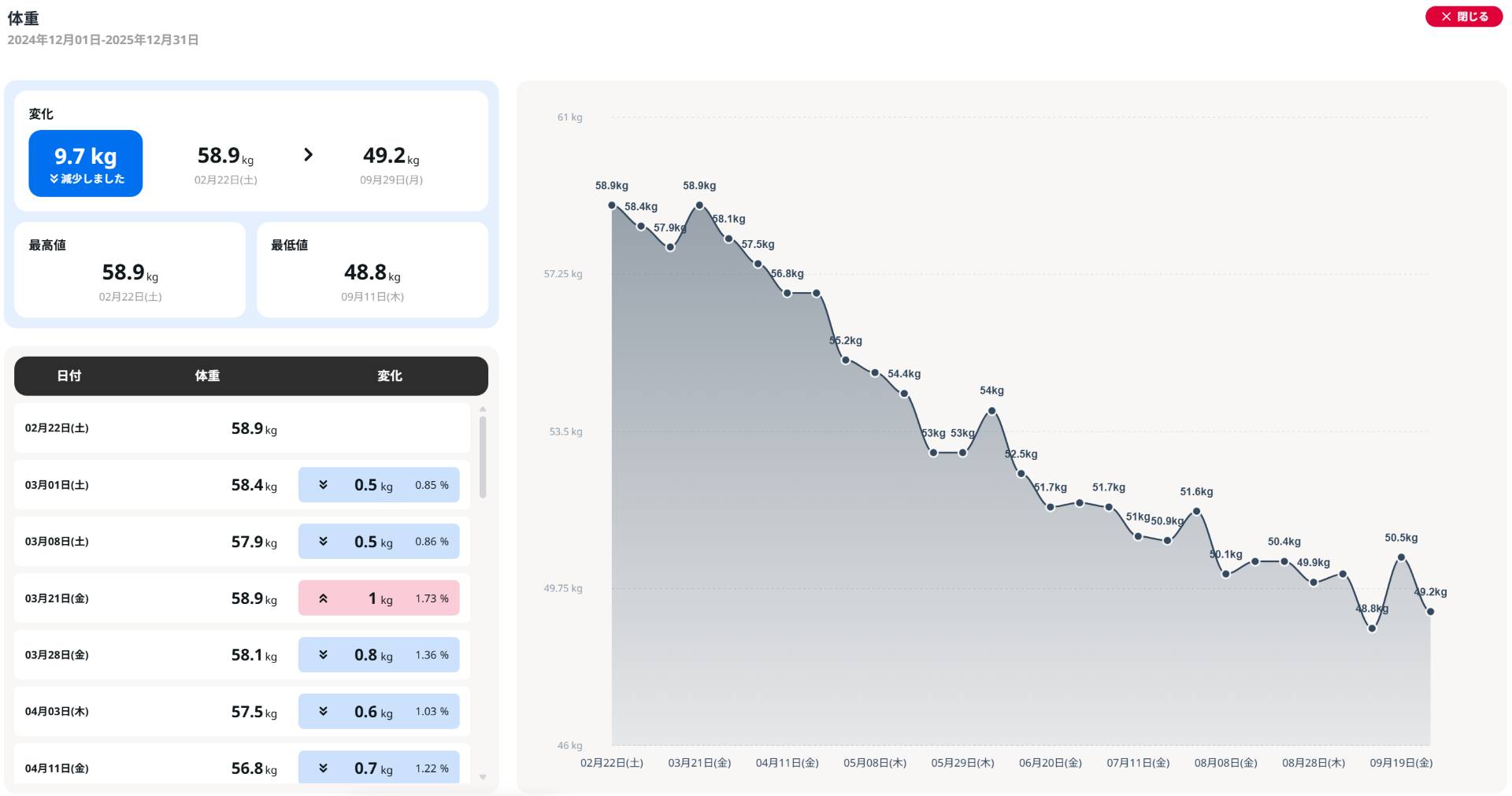Click the decrease arrow icon for 04月03日
The width and height of the screenshot is (1512, 796).
click(323, 712)
